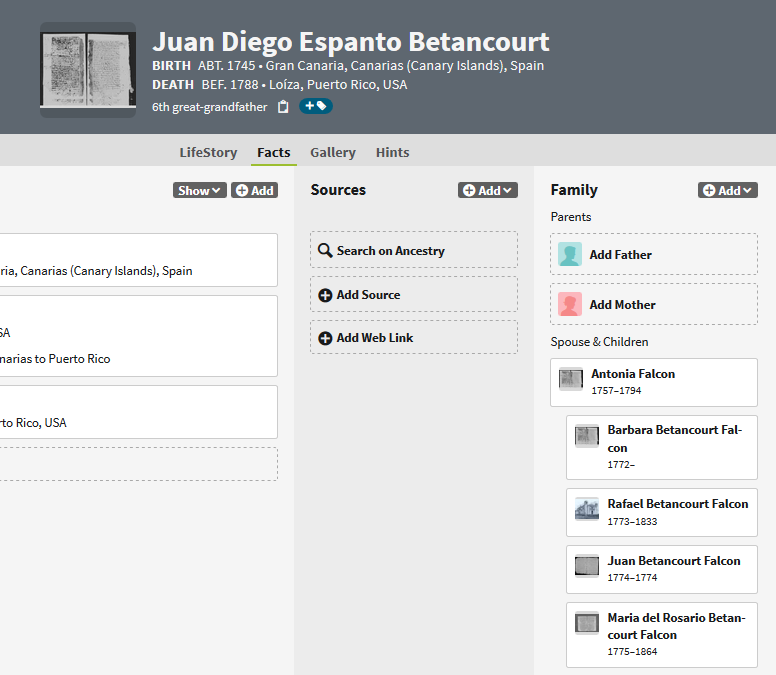Click the plus icon for Add Web Link
The image size is (776, 675).
tap(325, 338)
